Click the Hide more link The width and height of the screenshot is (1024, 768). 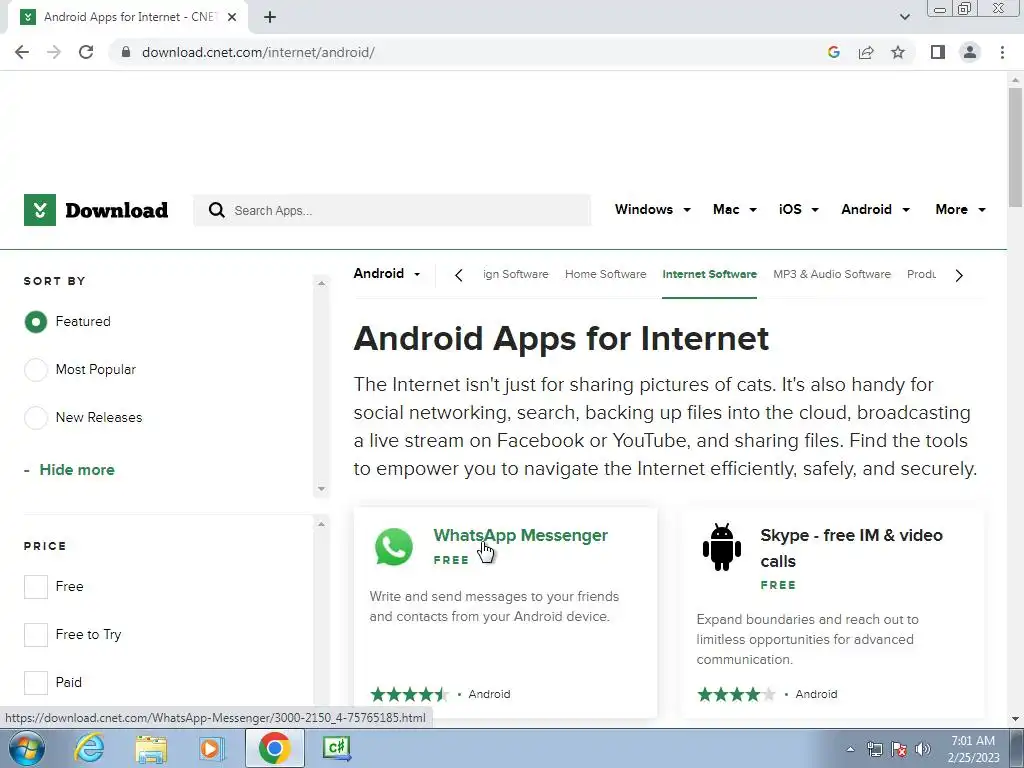[76, 470]
